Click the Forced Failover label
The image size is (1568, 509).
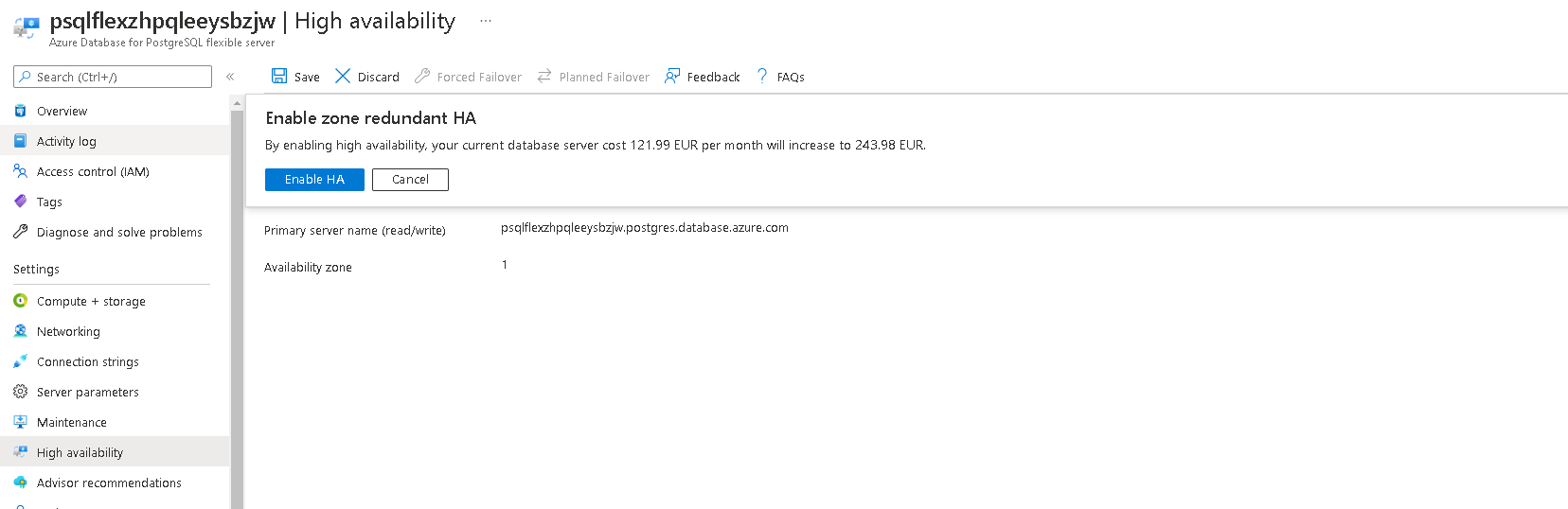[479, 78]
